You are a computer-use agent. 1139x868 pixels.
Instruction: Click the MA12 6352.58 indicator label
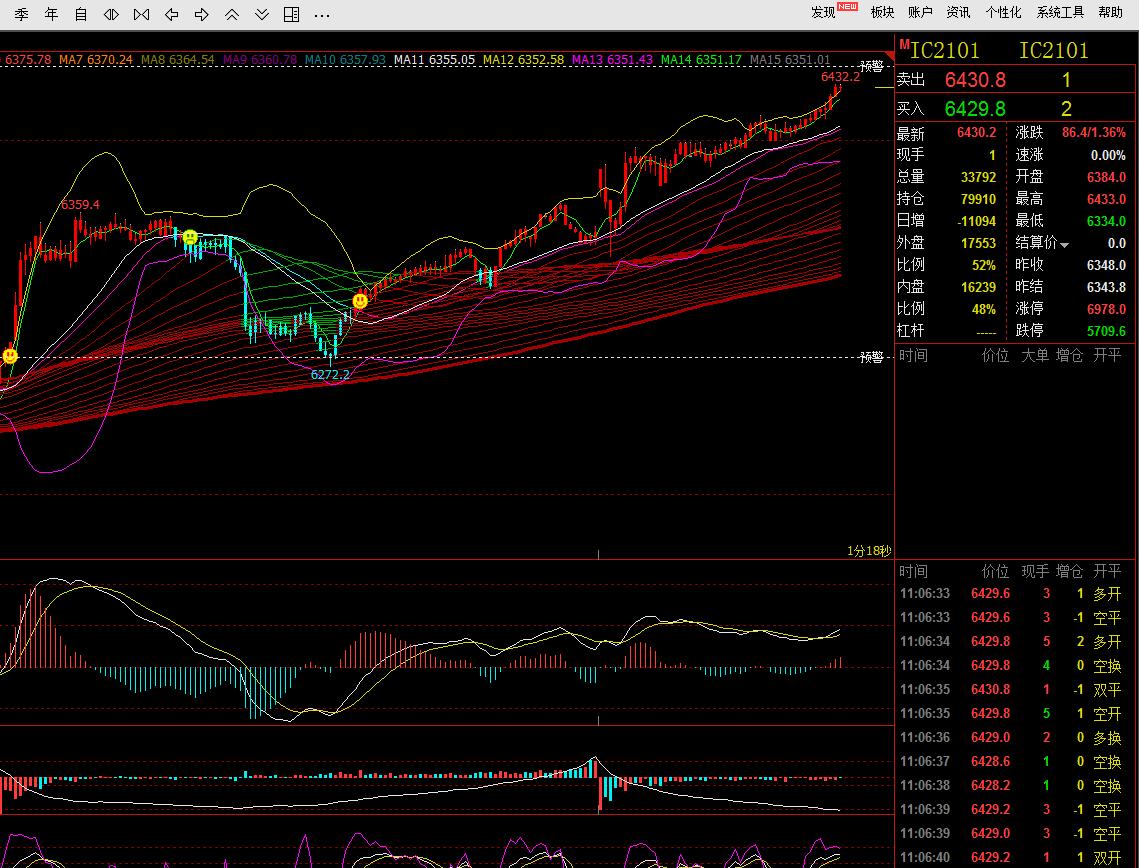tap(524, 60)
